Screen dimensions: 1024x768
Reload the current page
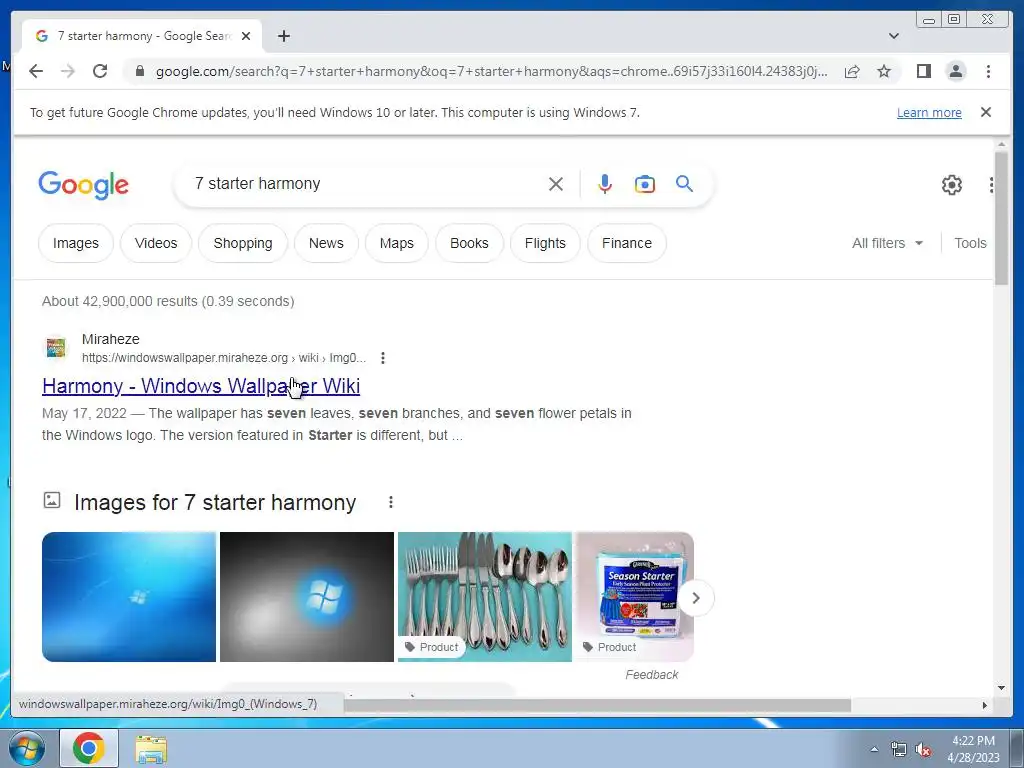click(100, 71)
